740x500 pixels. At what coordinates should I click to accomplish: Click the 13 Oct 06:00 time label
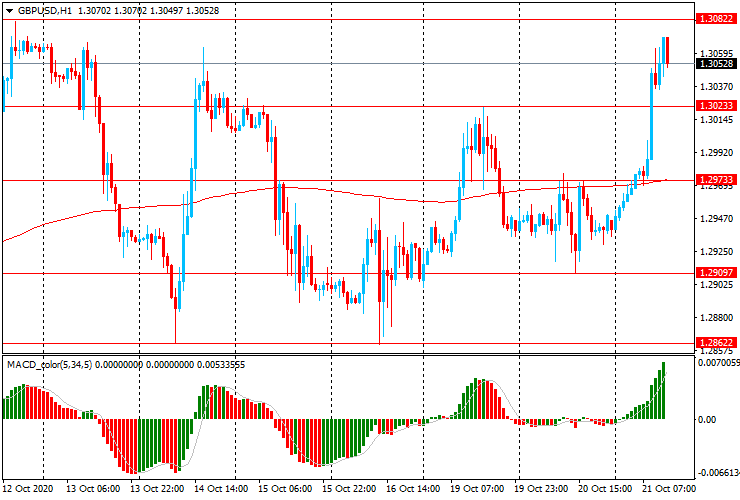coord(92,489)
